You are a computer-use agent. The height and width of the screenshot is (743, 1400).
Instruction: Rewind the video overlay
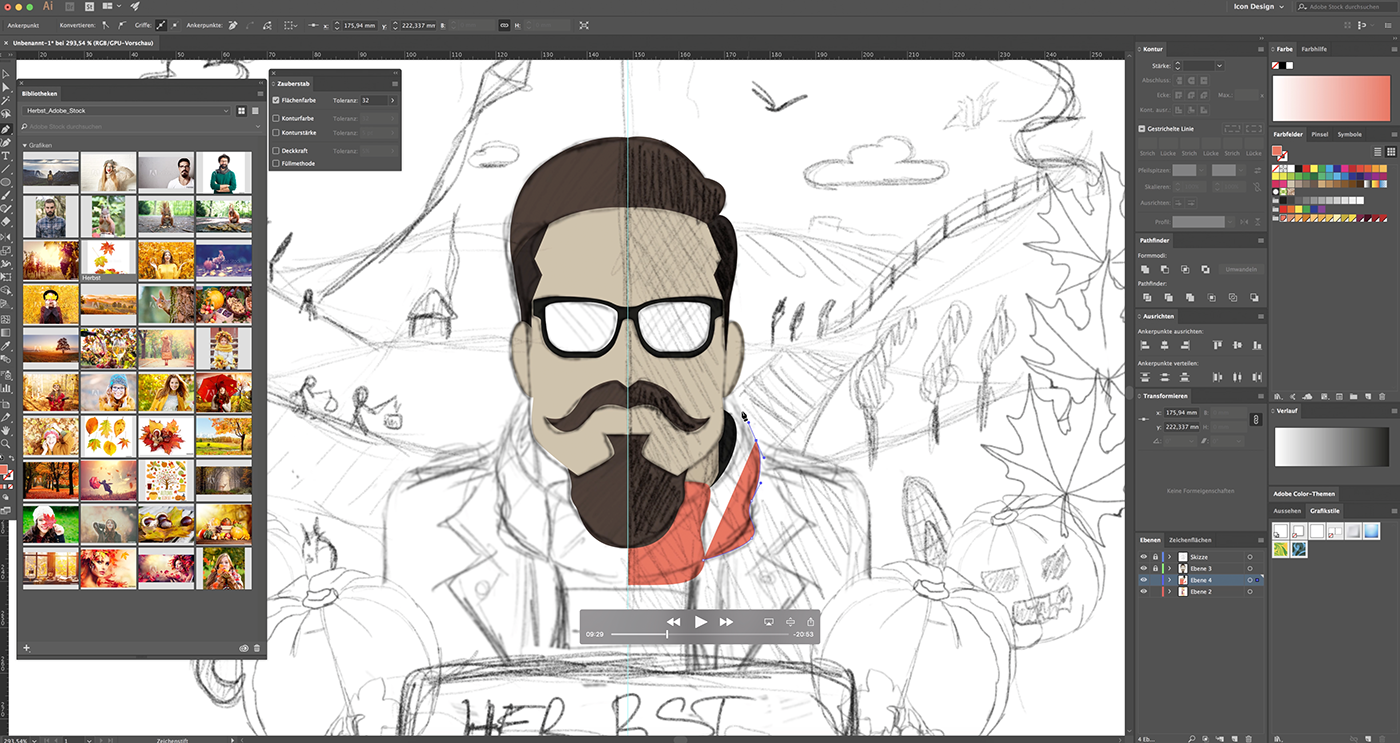674,622
